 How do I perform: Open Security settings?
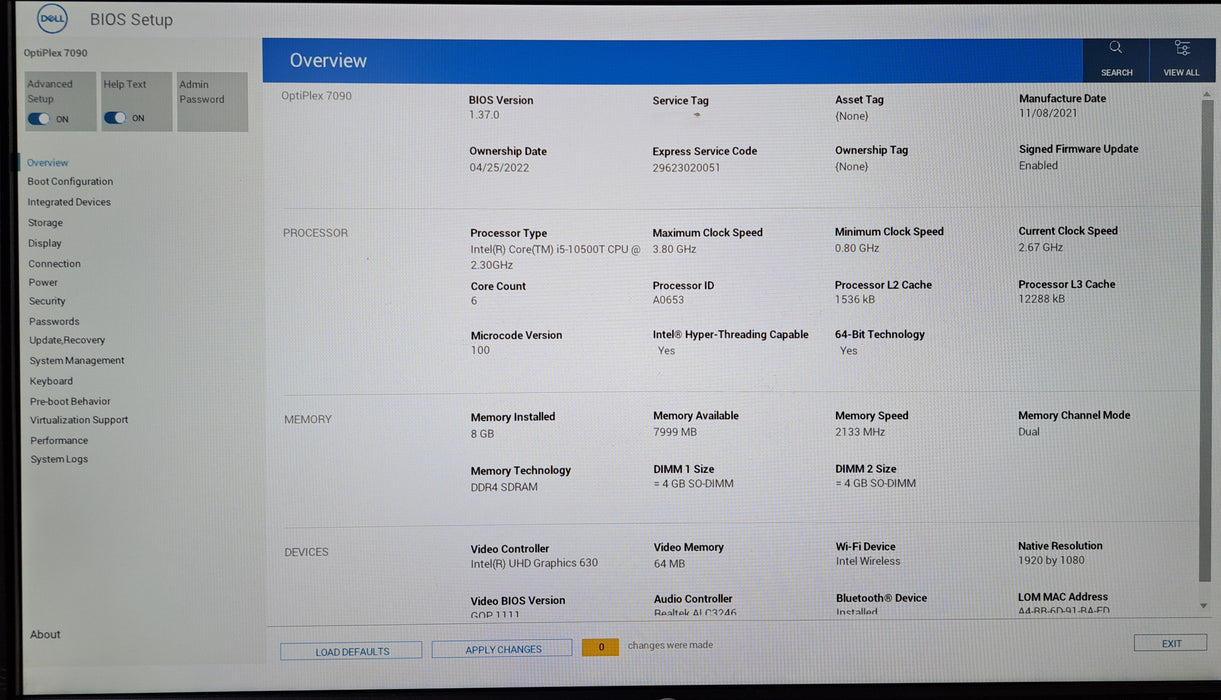47,301
